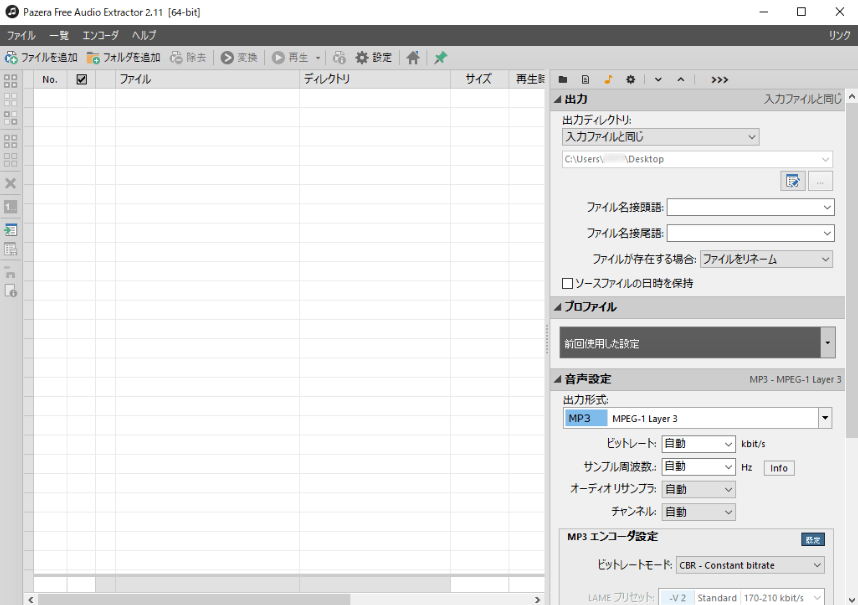Click the gear icon in the right panel header

pos(629,79)
